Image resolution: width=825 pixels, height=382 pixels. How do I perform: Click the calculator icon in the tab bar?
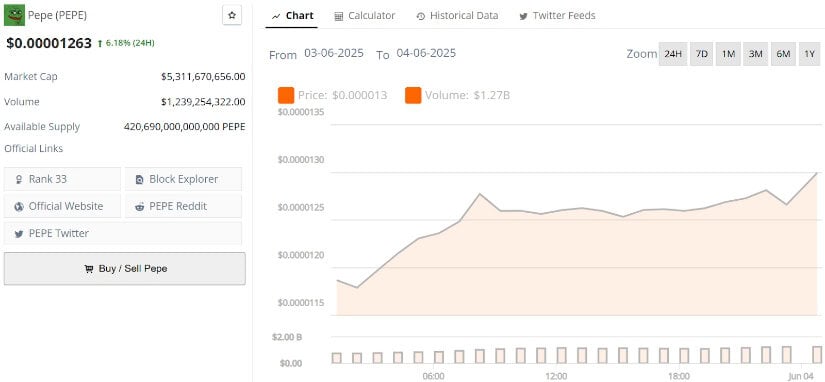pos(339,16)
